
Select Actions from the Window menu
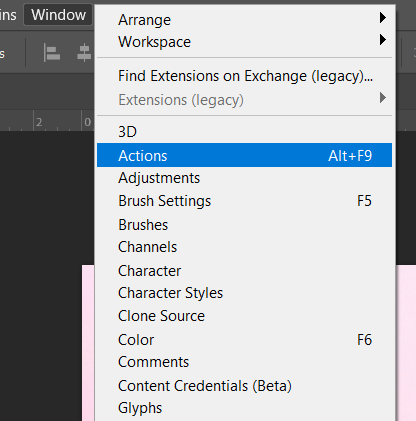(244, 155)
